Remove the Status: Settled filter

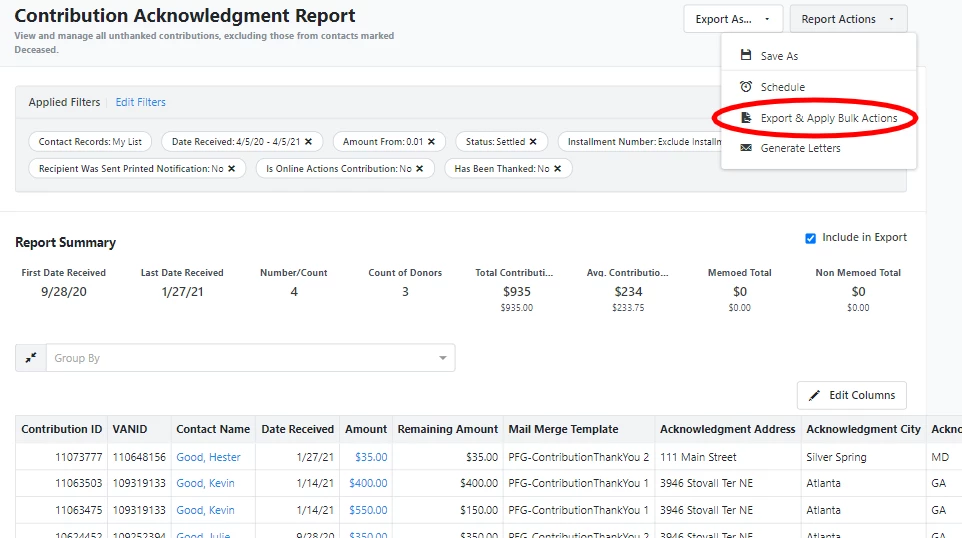(533, 142)
